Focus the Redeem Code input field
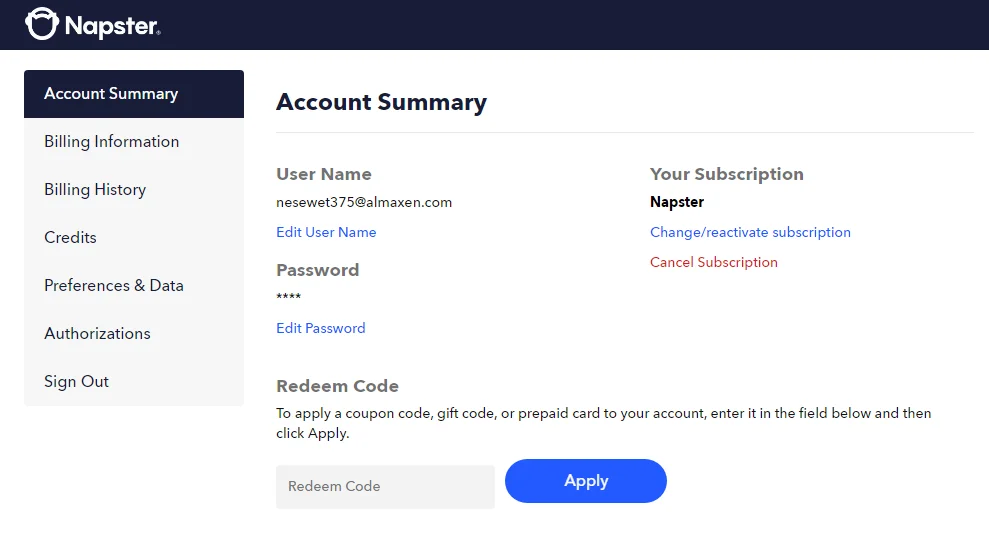The image size is (989, 533). pos(385,486)
